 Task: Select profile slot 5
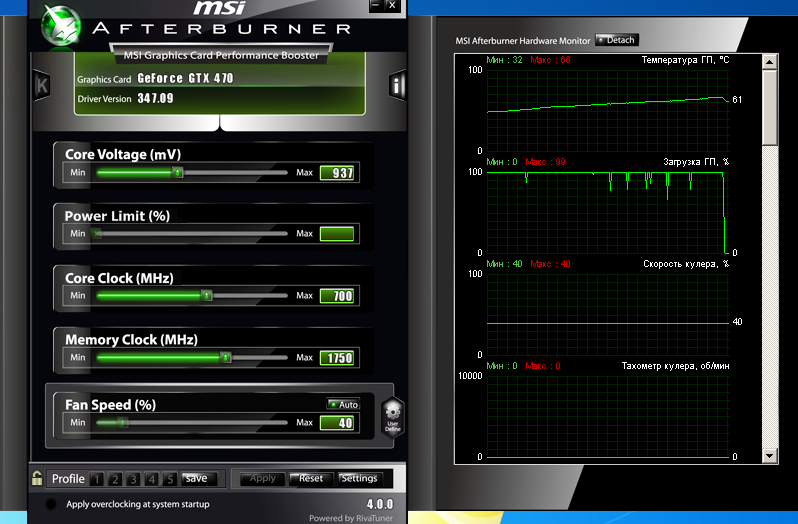tap(170, 479)
